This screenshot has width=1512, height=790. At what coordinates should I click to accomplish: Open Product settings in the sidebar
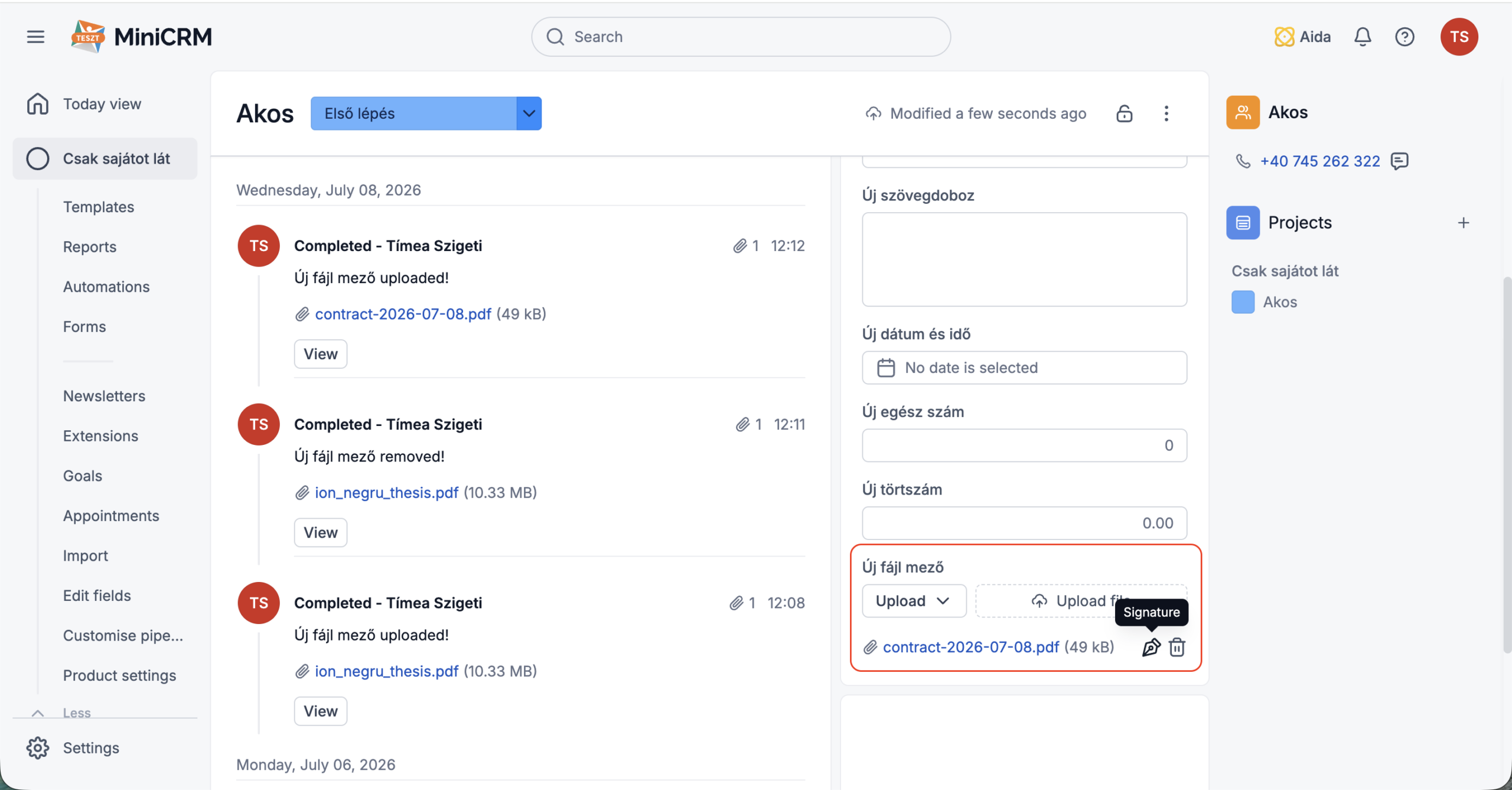click(x=119, y=675)
